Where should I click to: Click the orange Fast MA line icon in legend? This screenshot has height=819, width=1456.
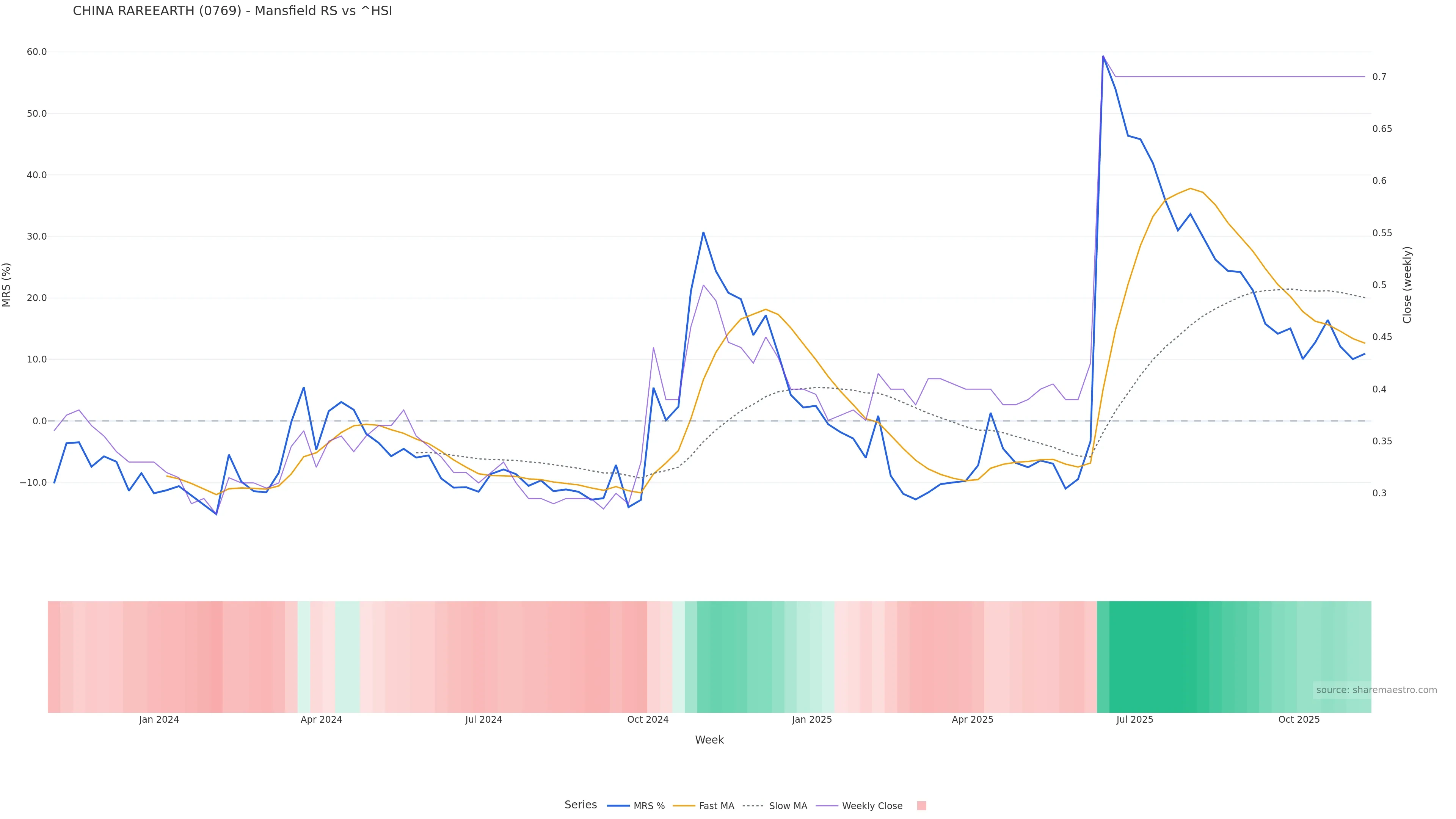pos(684,806)
